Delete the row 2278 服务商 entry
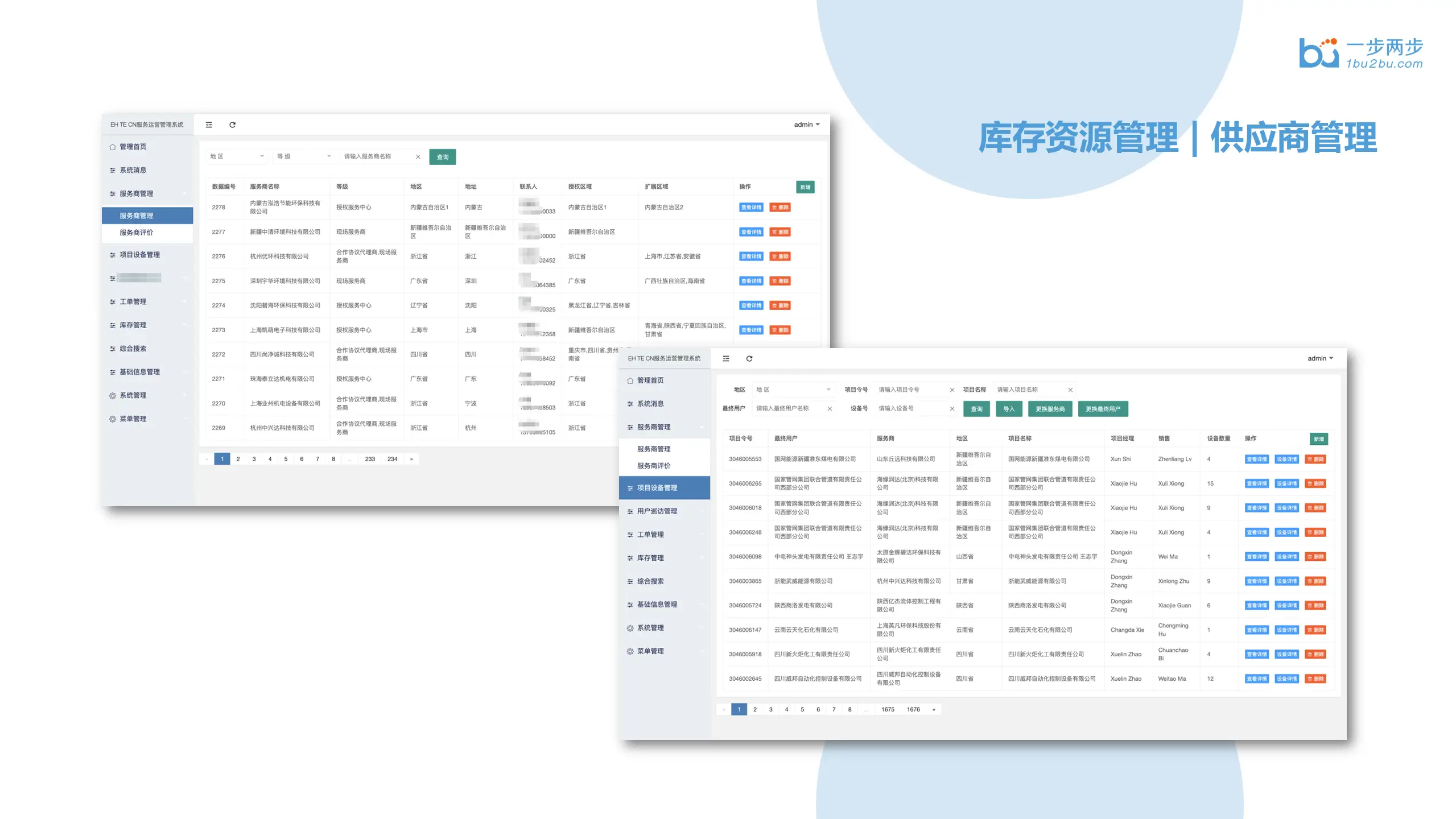 779,208
